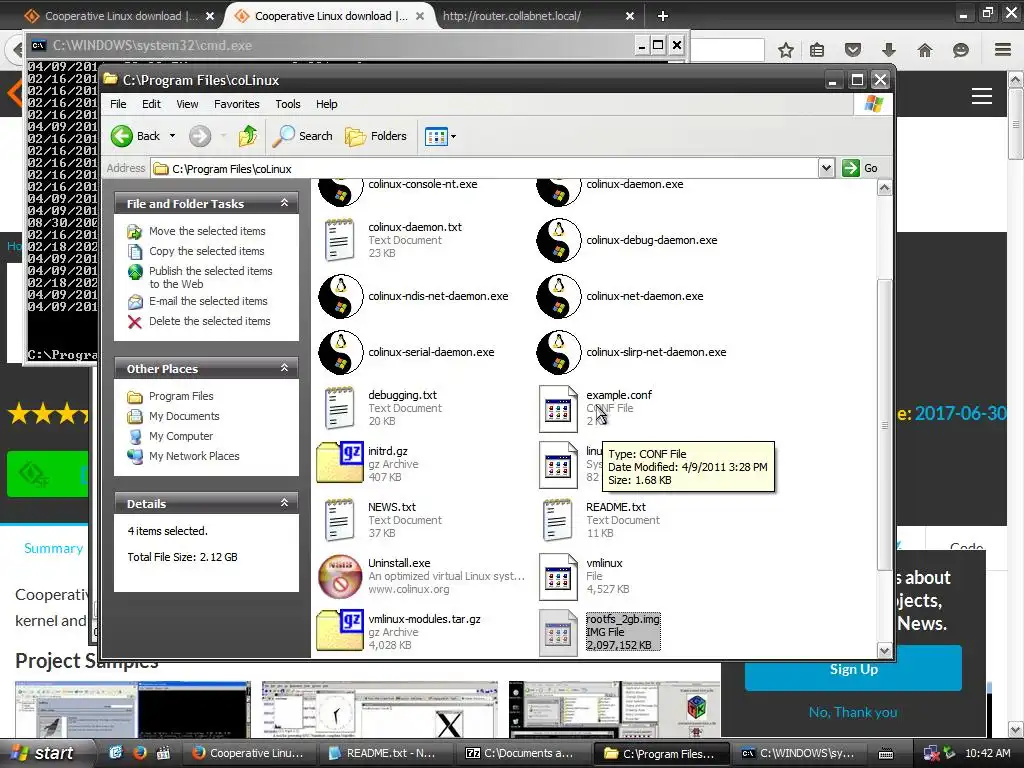Viewport: 1024px width, 768px height.
Task: Open the File menu
Action: tap(118, 104)
